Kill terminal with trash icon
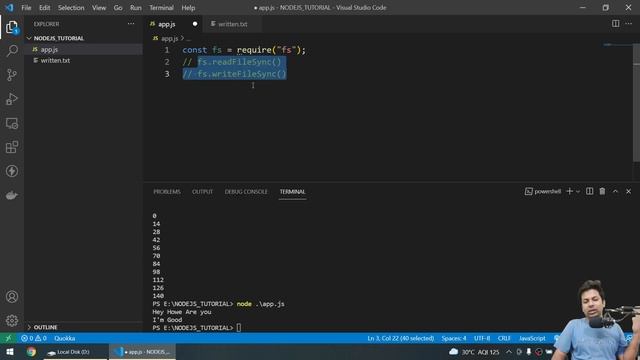The image size is (640, 360). pos(602,191)
